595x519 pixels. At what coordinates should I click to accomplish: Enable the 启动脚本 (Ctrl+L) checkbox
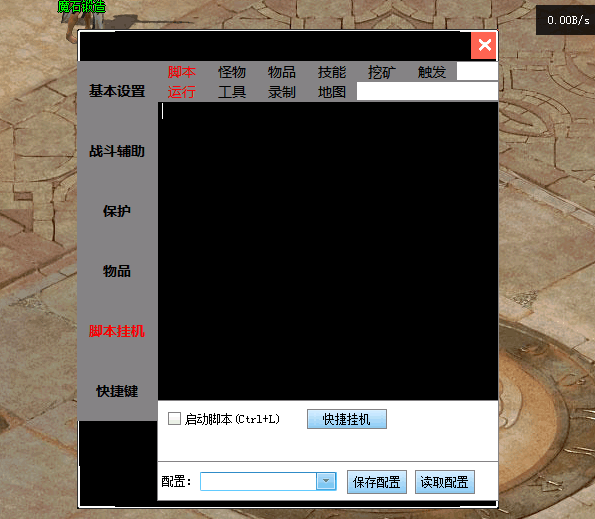[174, 418]
